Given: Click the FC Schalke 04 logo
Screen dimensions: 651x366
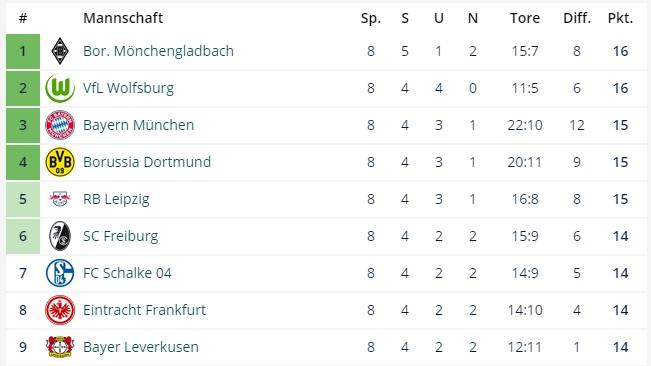Looking at the screenshot, I should 60,273.
